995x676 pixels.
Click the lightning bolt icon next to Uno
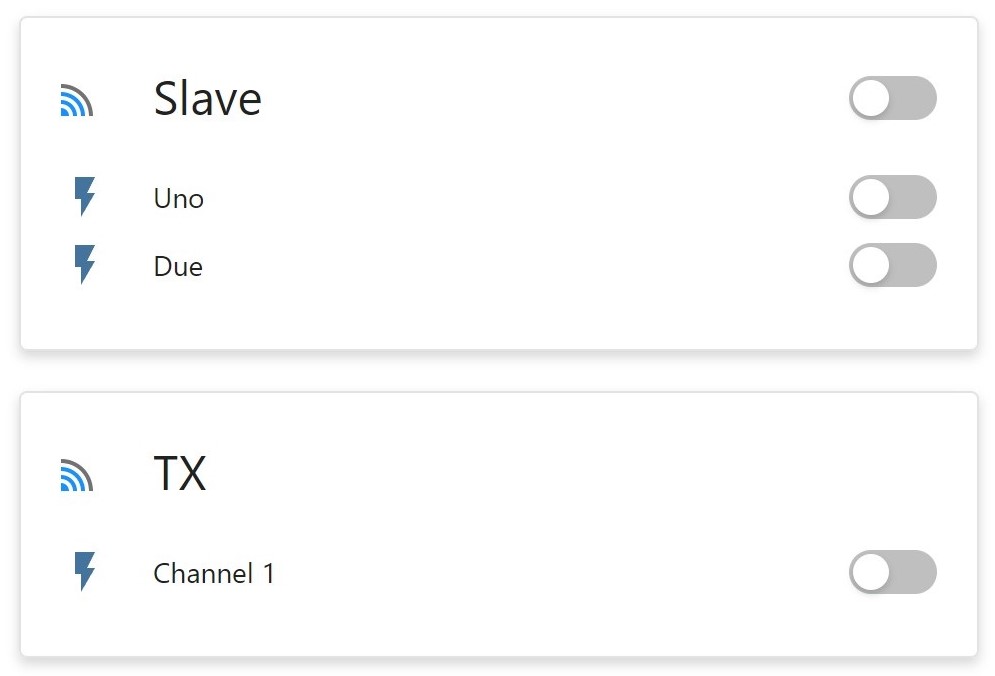(x=86, y=197)
